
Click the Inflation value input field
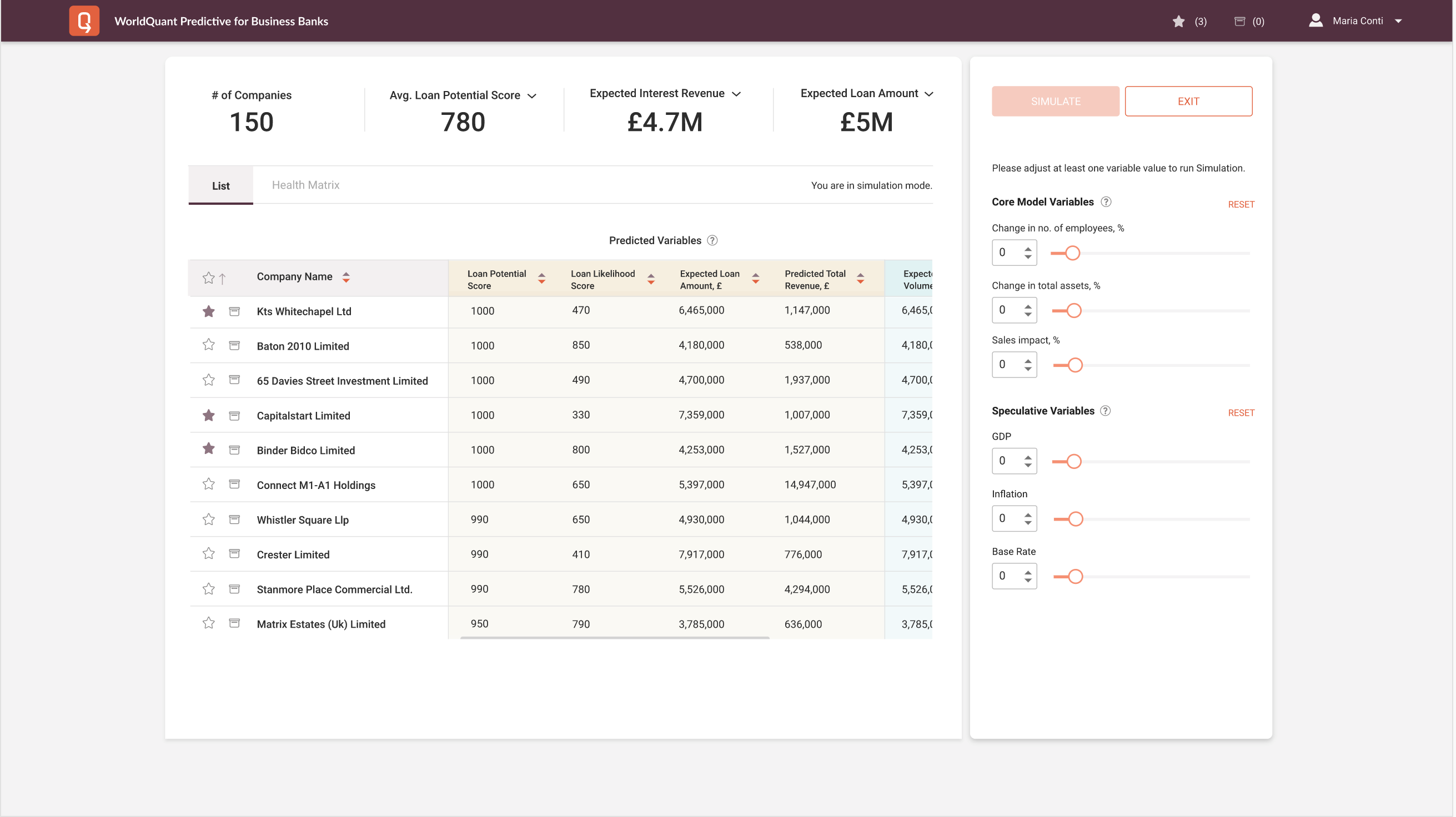(x=1015, y=520)
